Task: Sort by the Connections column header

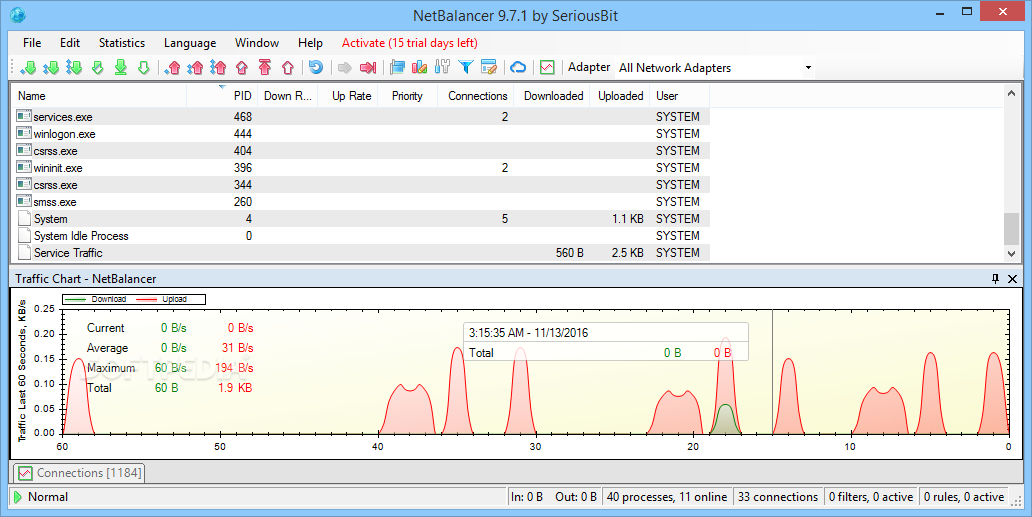Action: pos(477,96)
